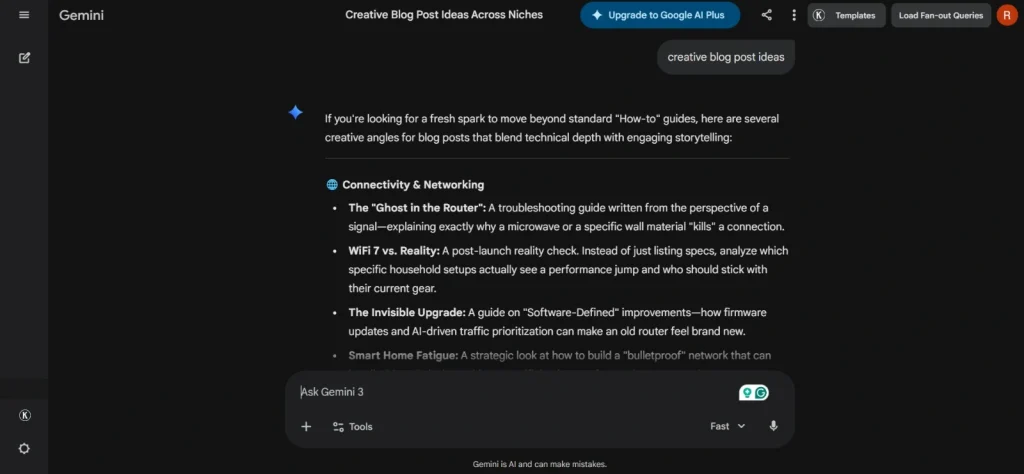Open the Fast model selector dropdown

(x=728, y=426)
